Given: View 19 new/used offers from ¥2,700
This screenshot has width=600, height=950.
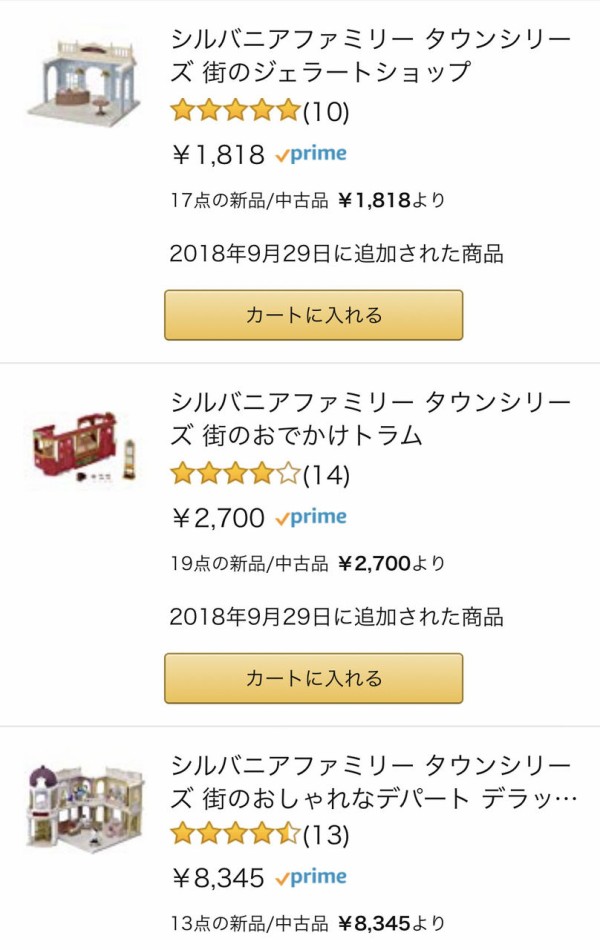Looking at the screenshot, I should 308,564.
